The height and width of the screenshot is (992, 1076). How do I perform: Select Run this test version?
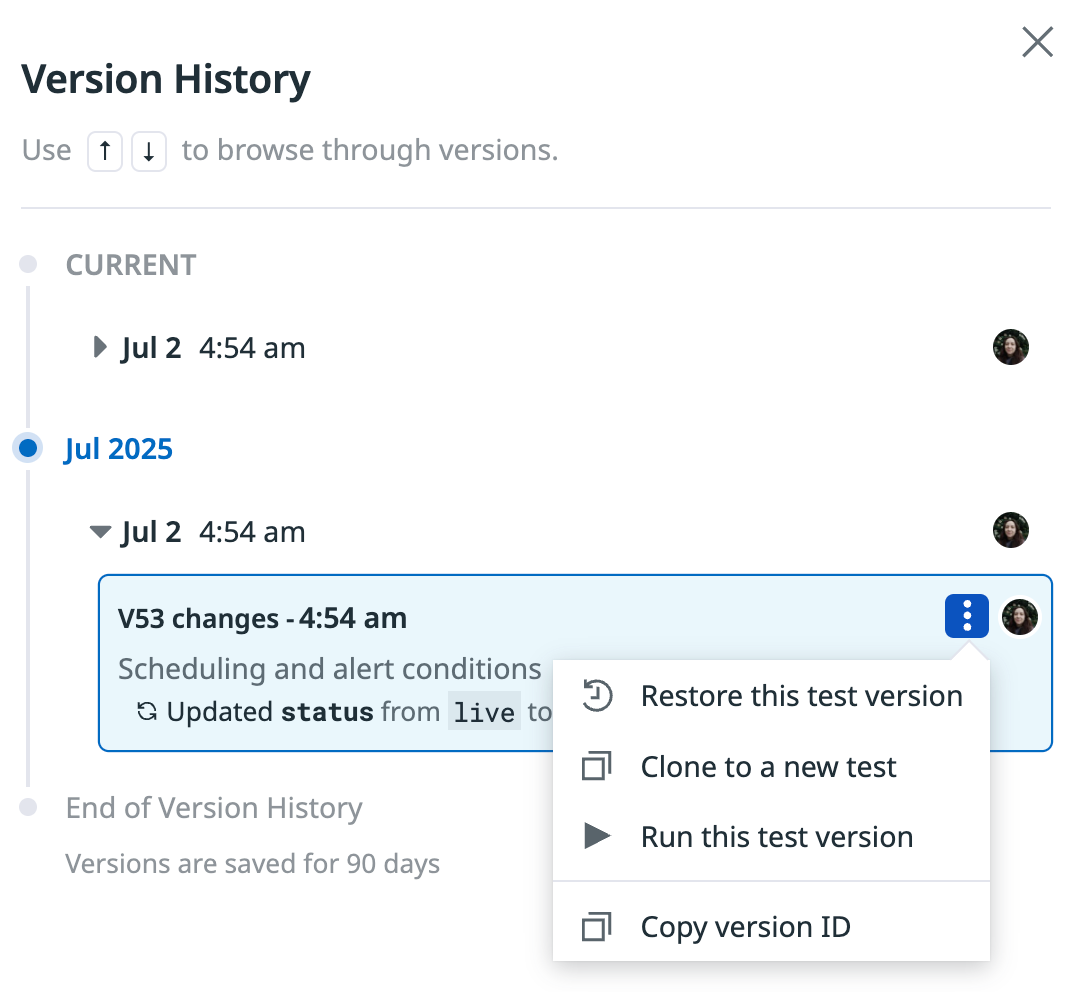click(x=771, y=836)
